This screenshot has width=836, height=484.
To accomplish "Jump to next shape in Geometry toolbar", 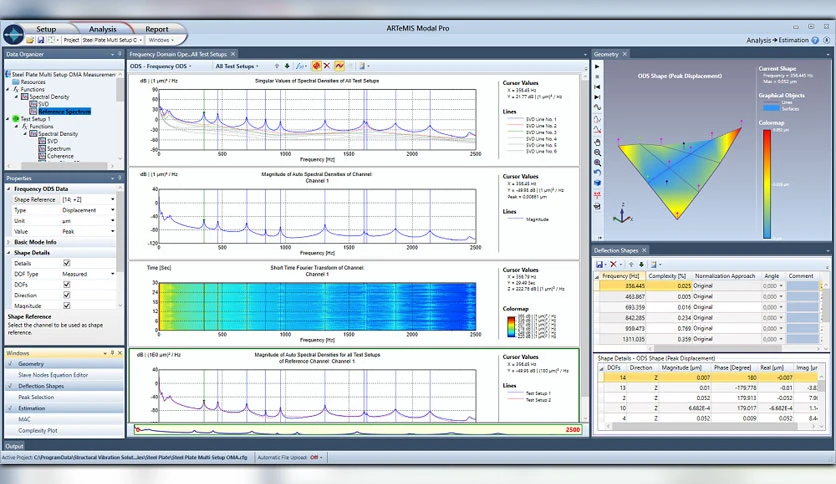I will tap(597, 97).
